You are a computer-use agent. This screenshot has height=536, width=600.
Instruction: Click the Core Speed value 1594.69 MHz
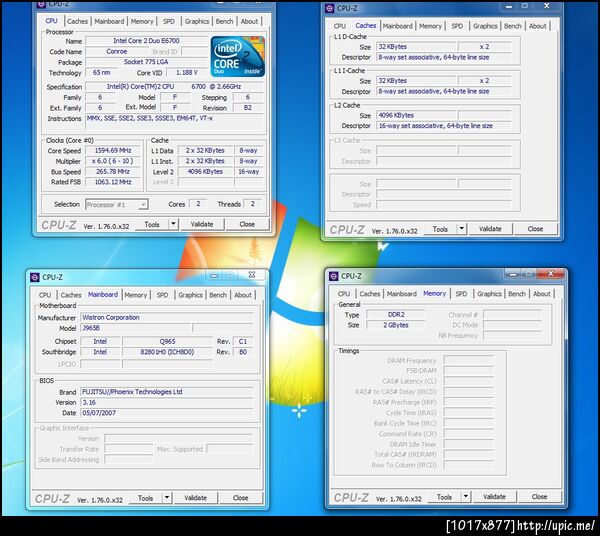113,150
